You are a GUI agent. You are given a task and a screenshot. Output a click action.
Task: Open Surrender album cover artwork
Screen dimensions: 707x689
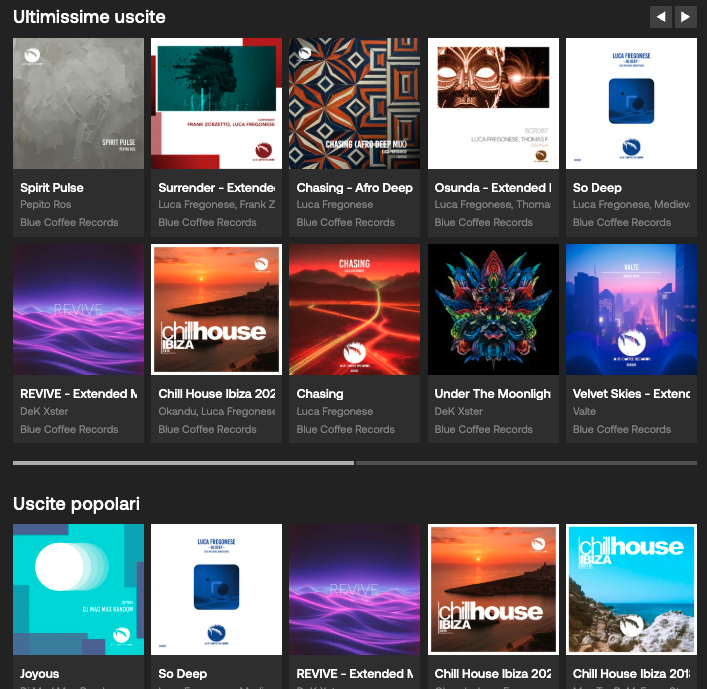pos(216,103)
